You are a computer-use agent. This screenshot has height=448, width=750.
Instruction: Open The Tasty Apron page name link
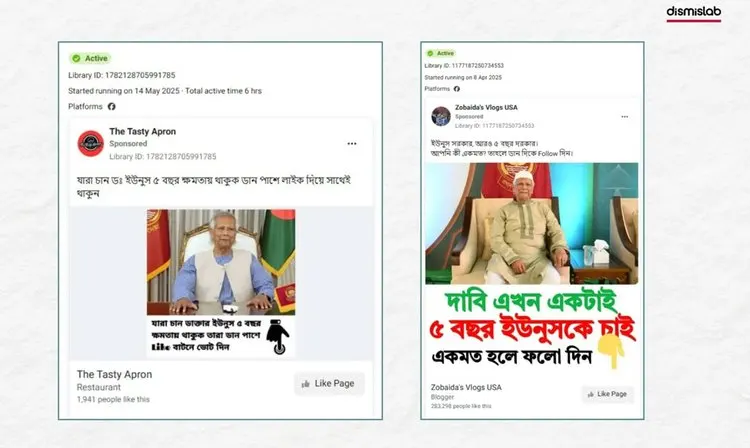point(143,131)
